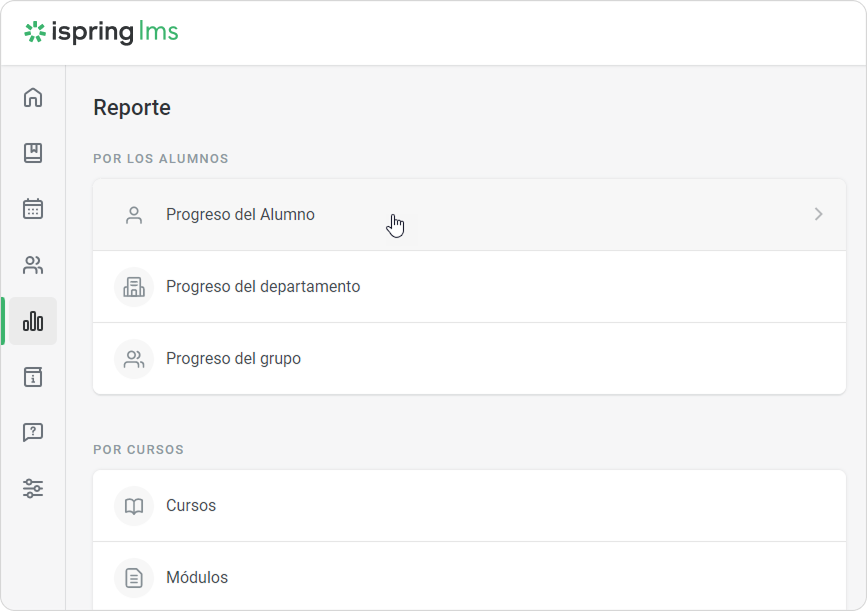Open the info box icon in sidebar
The image size is (867, 611).
tap(33, 377)
